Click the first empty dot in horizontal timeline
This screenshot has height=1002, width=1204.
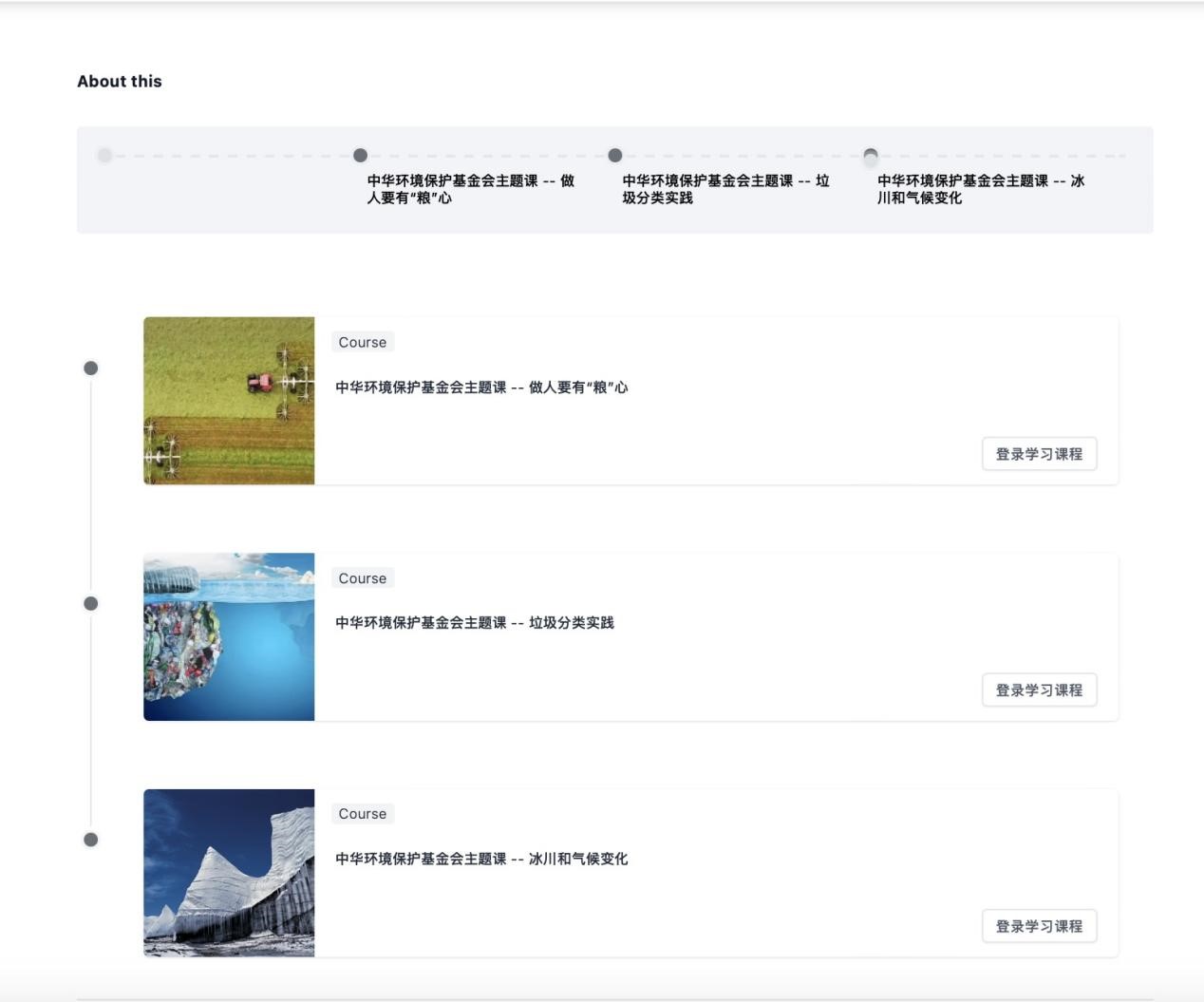105,155
